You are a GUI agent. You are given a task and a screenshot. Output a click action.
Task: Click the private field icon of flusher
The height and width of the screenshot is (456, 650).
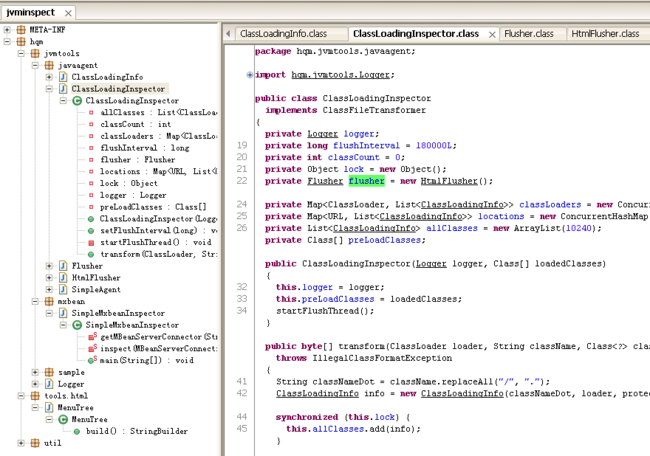(91, 160)
